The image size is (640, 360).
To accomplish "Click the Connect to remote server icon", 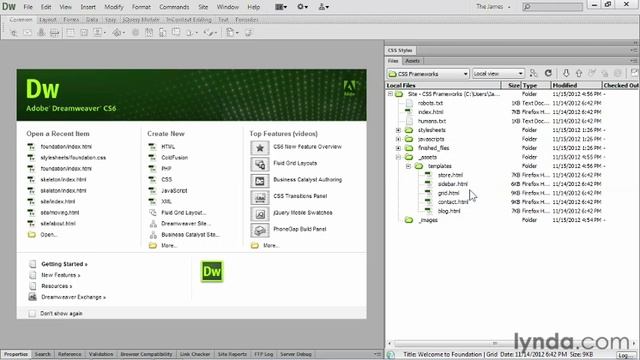I will [533, 73].
